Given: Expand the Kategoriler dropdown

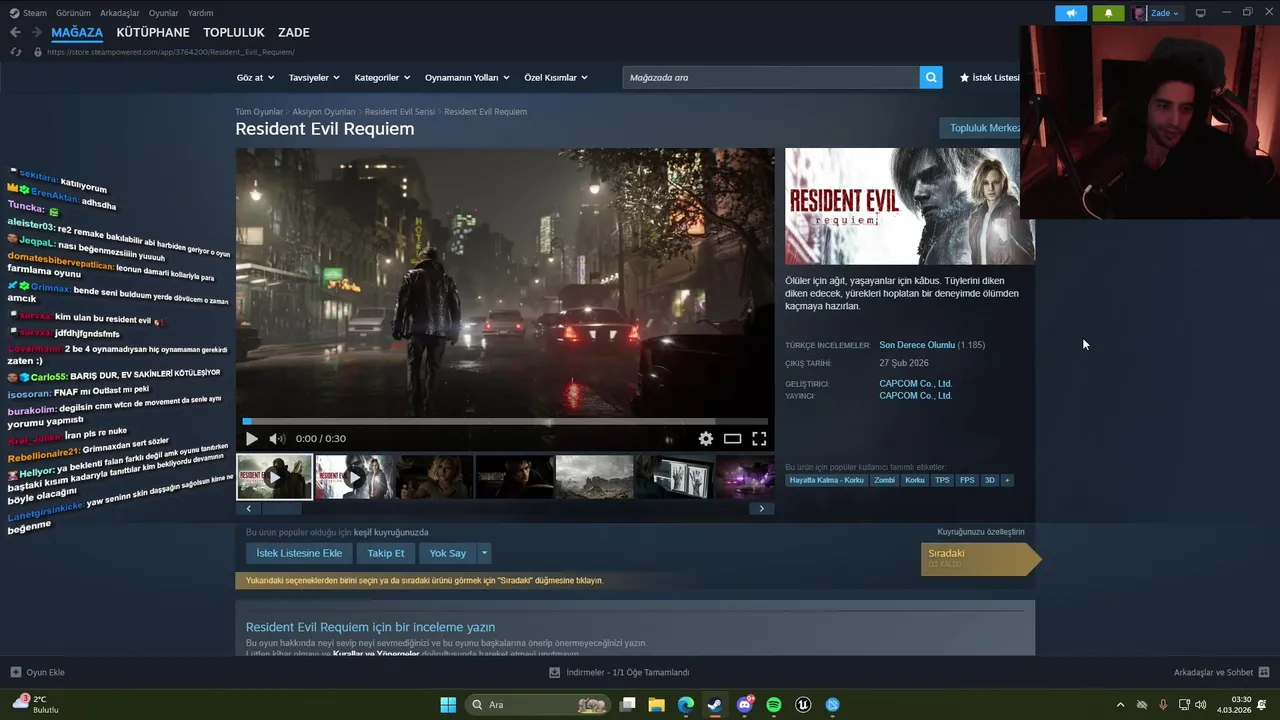Looking at the screenshot, I should click(382, 77).
